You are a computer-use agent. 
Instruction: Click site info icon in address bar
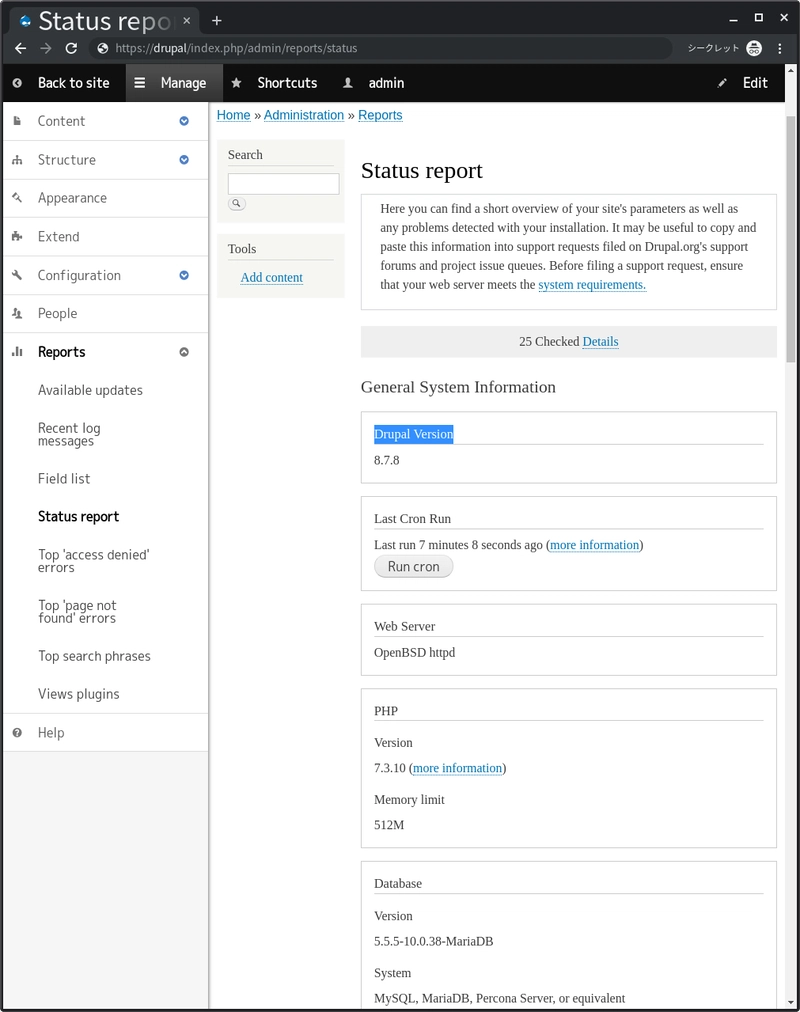click(103, 48)
